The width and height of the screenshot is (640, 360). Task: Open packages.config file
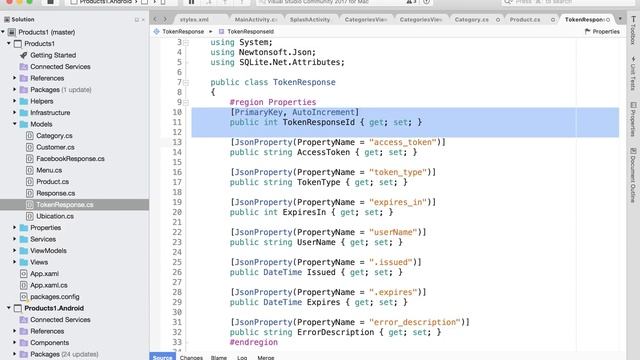pos(55,297)
